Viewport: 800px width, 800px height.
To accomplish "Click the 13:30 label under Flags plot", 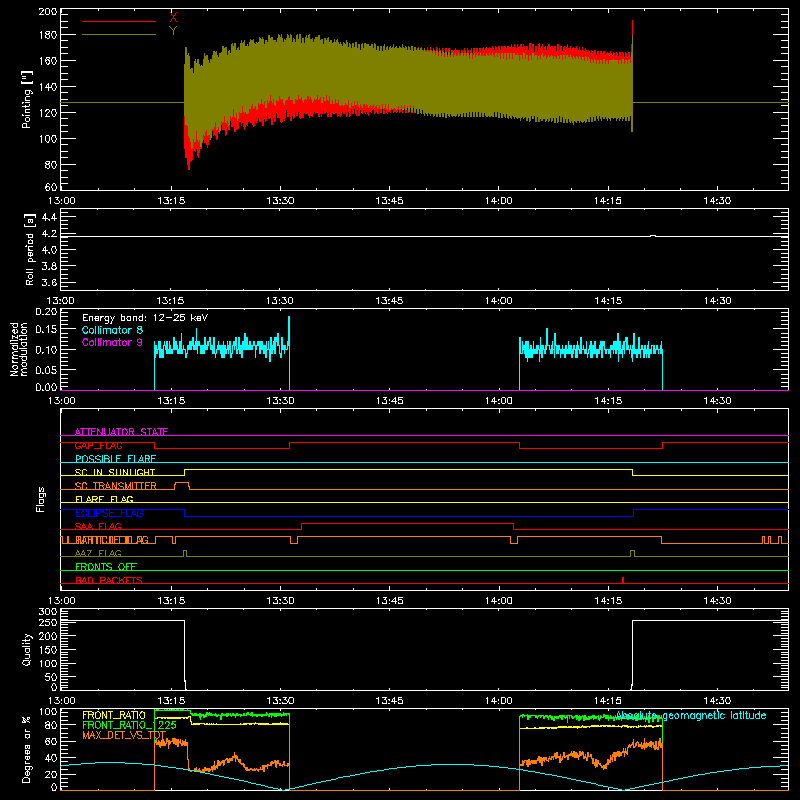I will click(280, 601).
